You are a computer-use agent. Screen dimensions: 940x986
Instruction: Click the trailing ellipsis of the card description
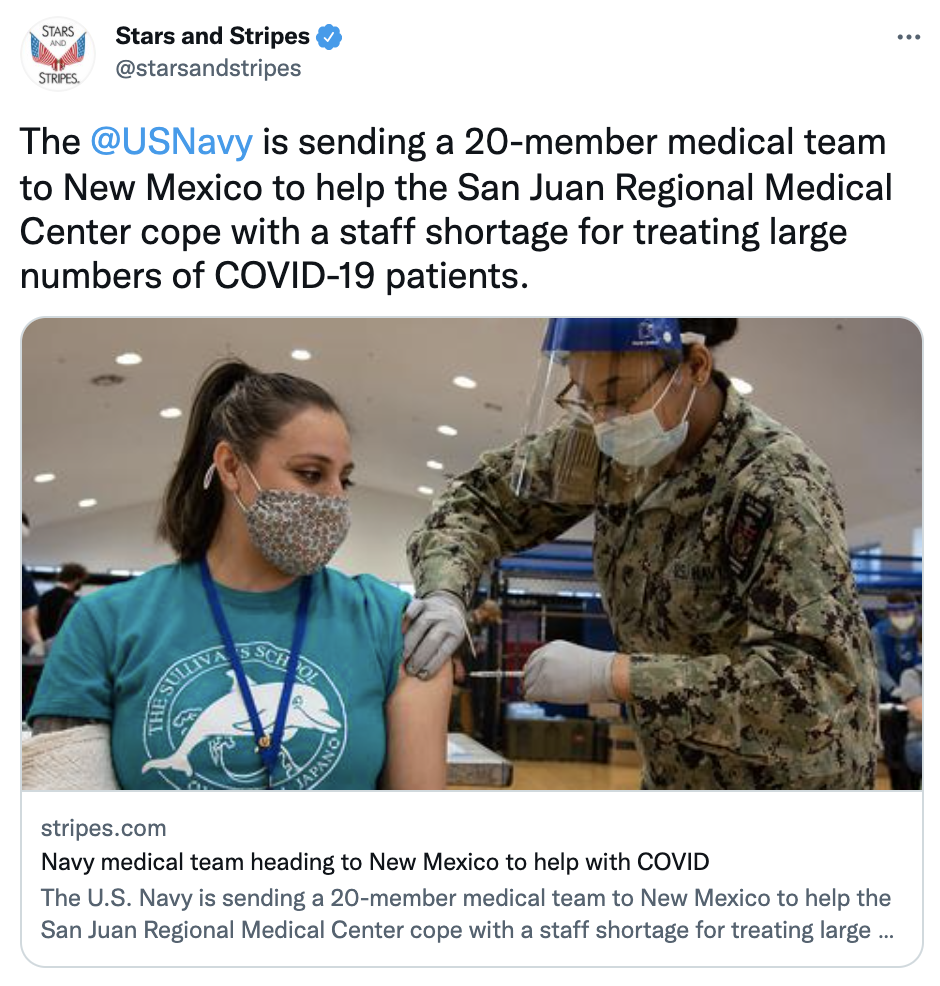tap(885, 931)
